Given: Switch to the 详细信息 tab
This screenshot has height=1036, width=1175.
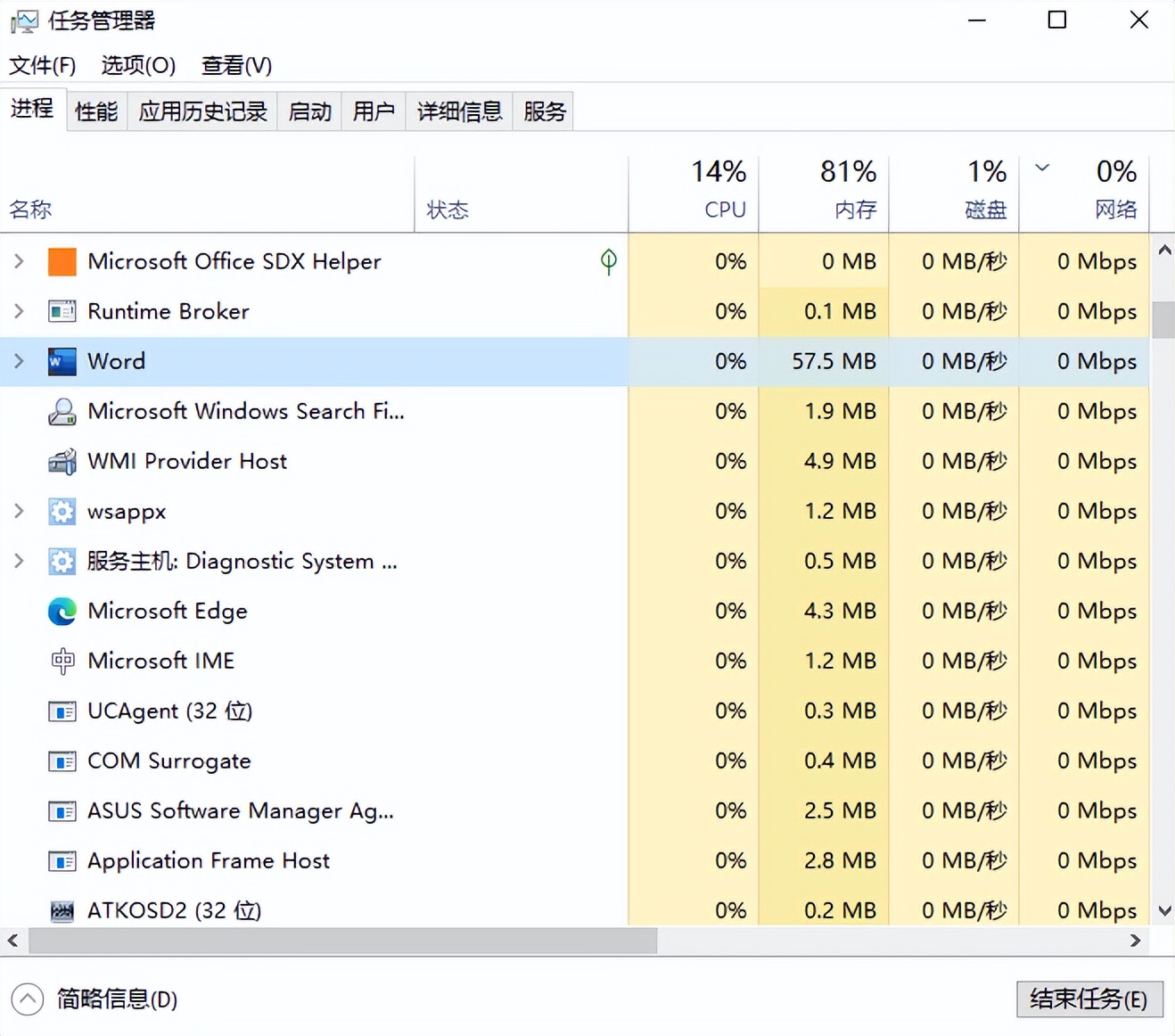Looking at the screenshot, I should (459, 111).
